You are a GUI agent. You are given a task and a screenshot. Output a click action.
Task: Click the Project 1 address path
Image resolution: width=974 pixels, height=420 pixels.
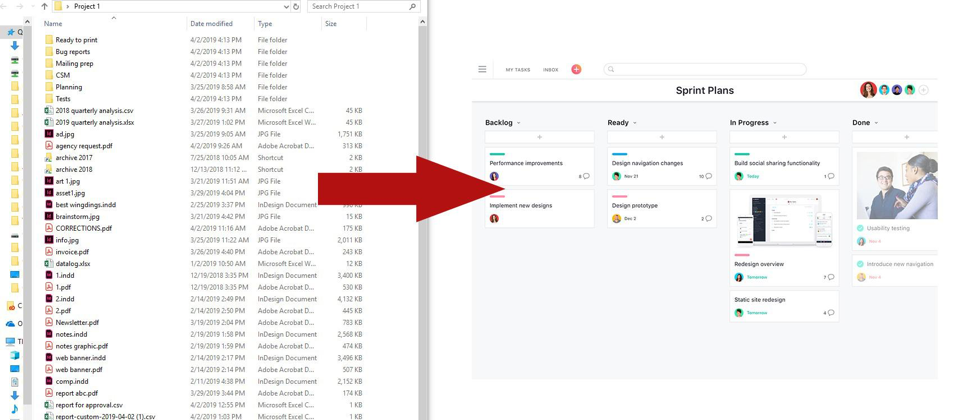pos(87,7)
